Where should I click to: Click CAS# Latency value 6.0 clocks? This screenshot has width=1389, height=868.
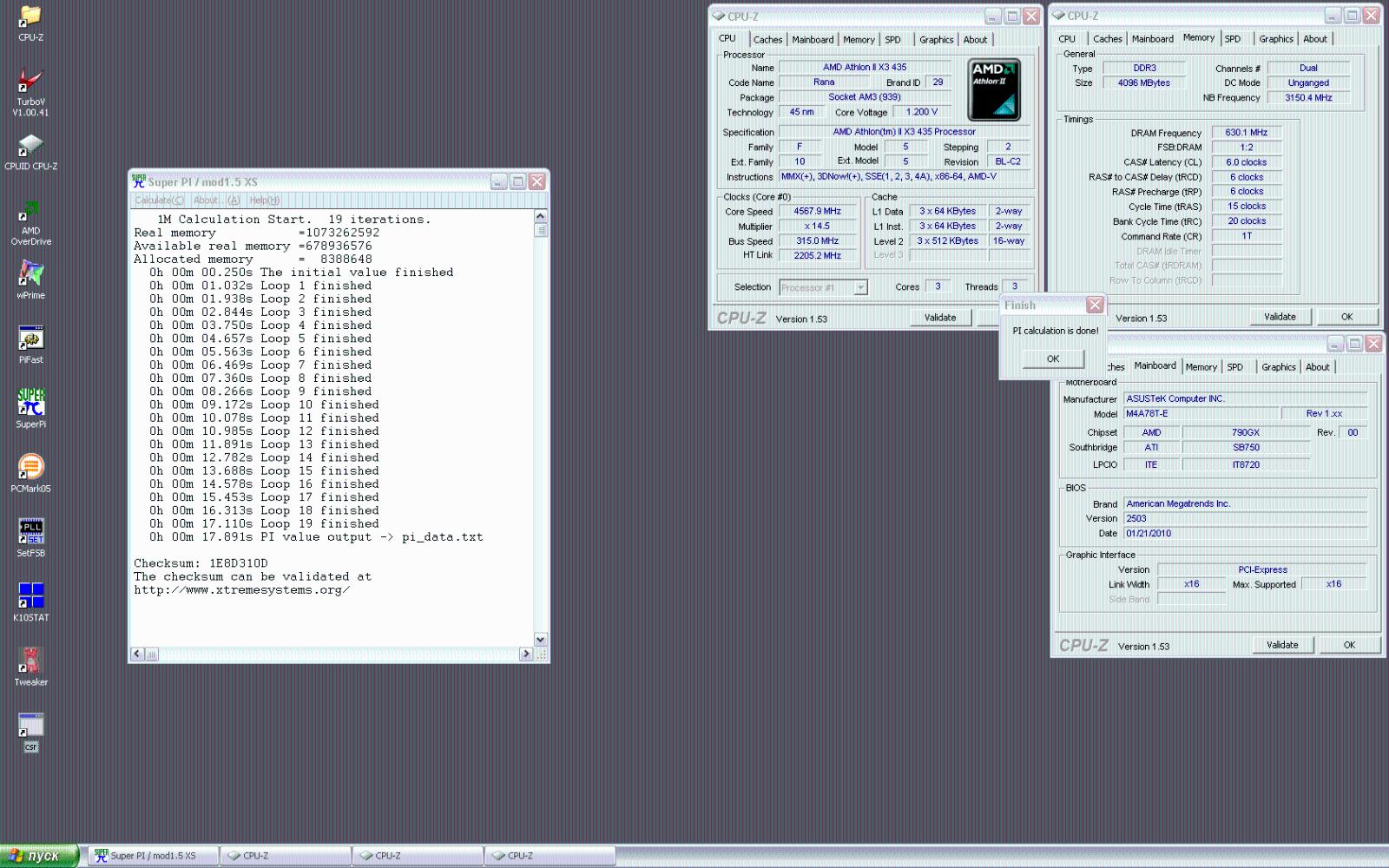click(1246, 162)
